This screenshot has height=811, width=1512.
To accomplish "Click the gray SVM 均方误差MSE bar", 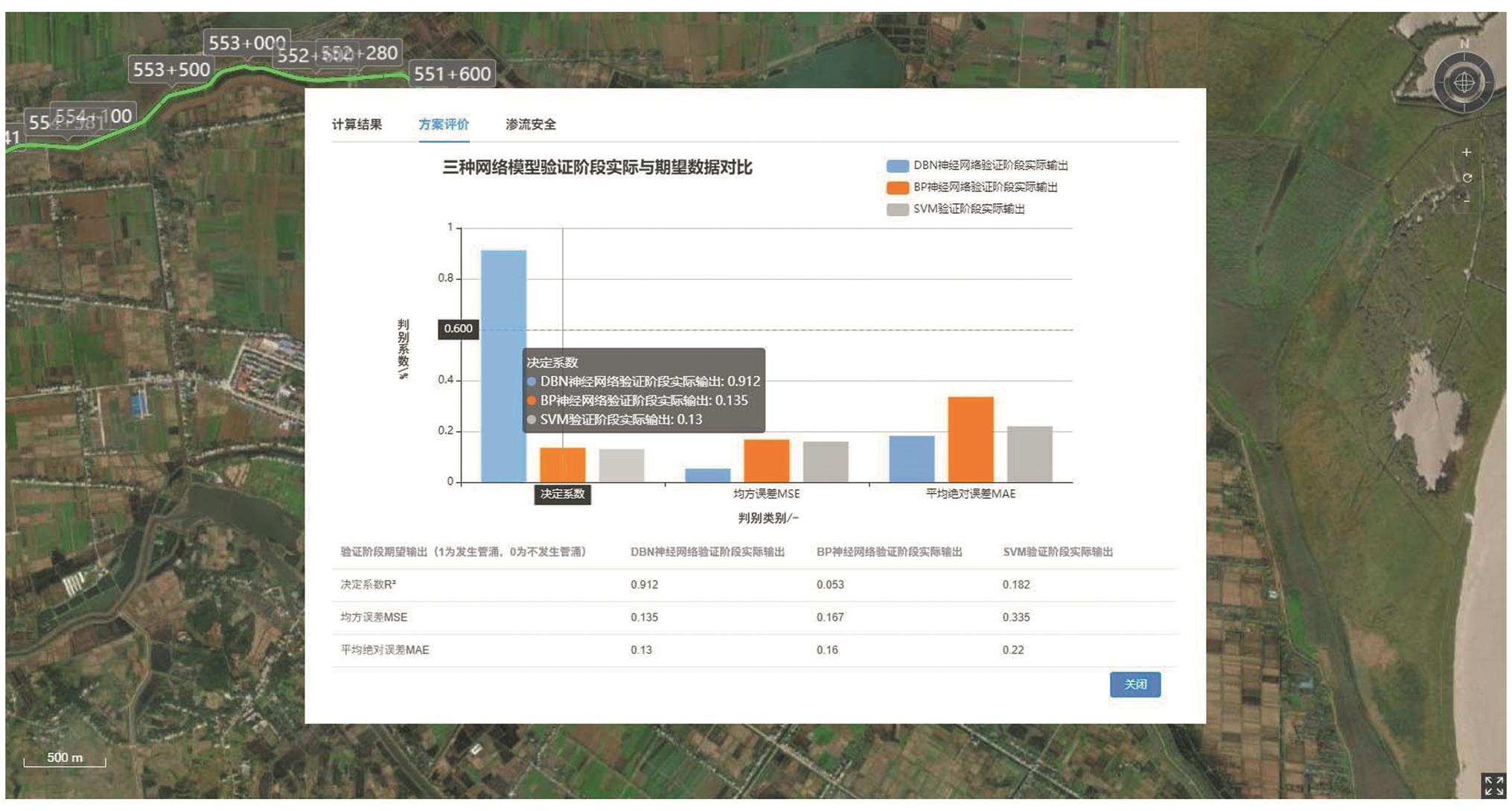I will click(x=825, y=462).
